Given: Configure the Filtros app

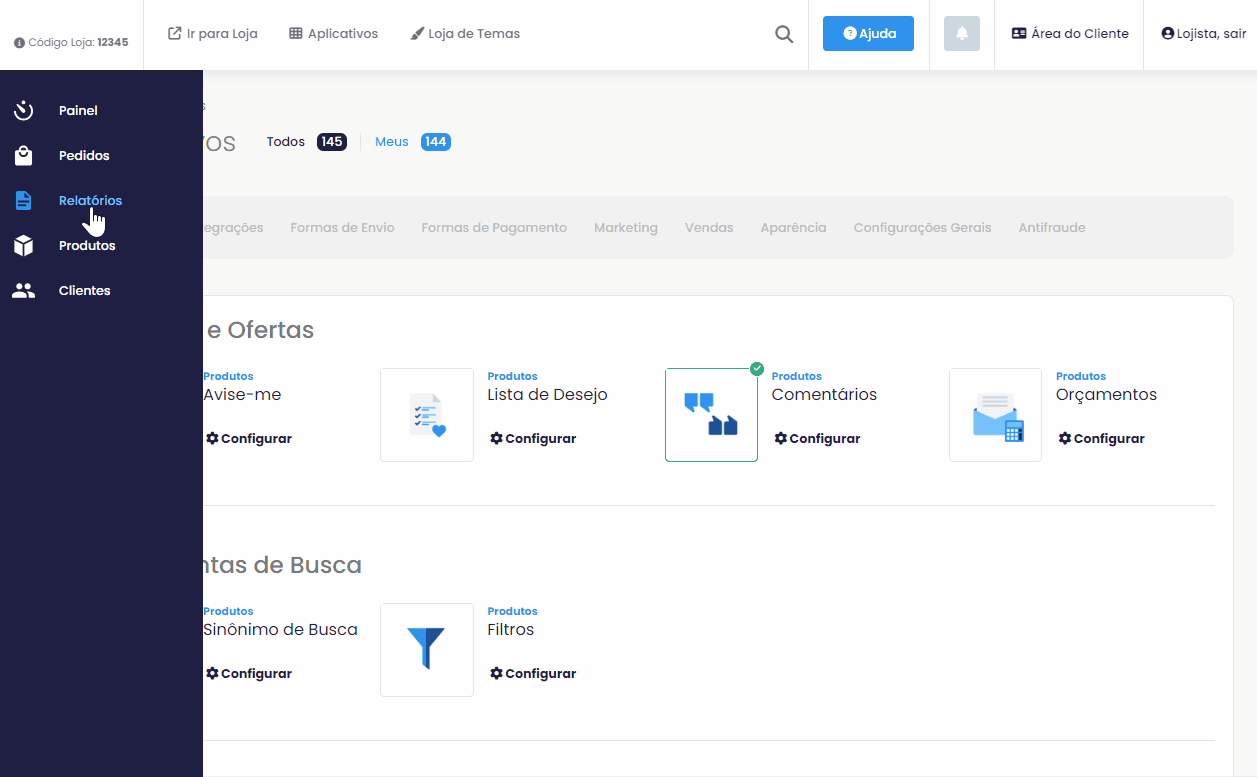Looking at the screenshot, I should (533, 674).
